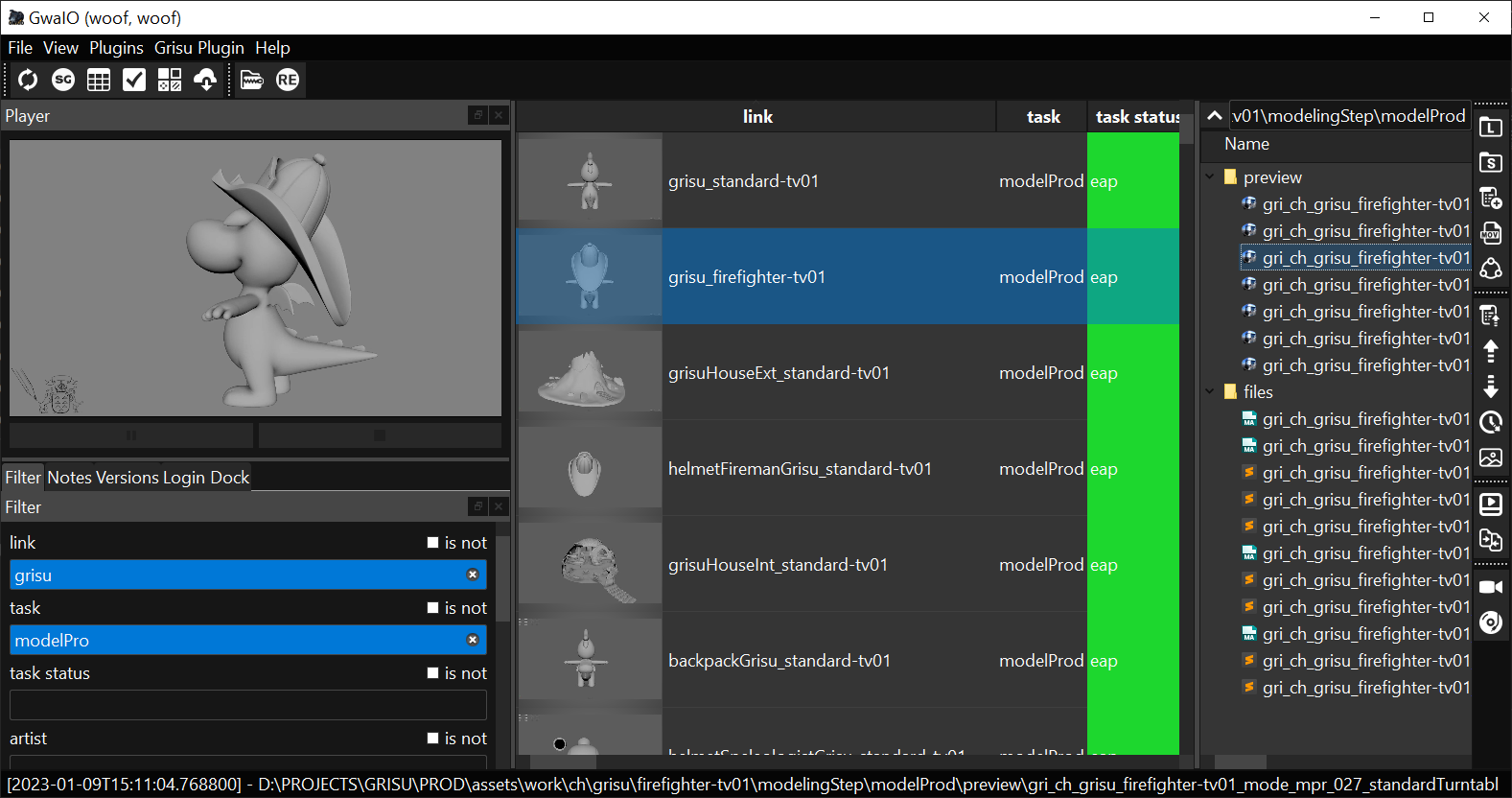Click the refresh icon in the toolbar
This screenshot has height=798, width=1512.
28,81
